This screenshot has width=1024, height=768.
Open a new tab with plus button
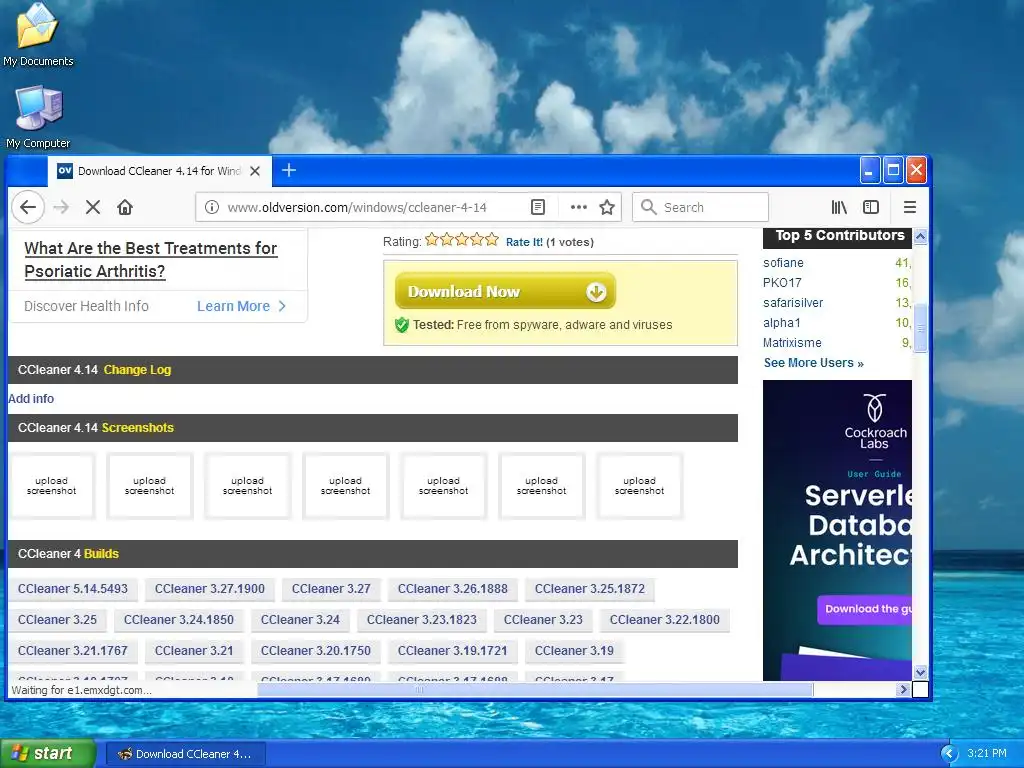point(289,170)
